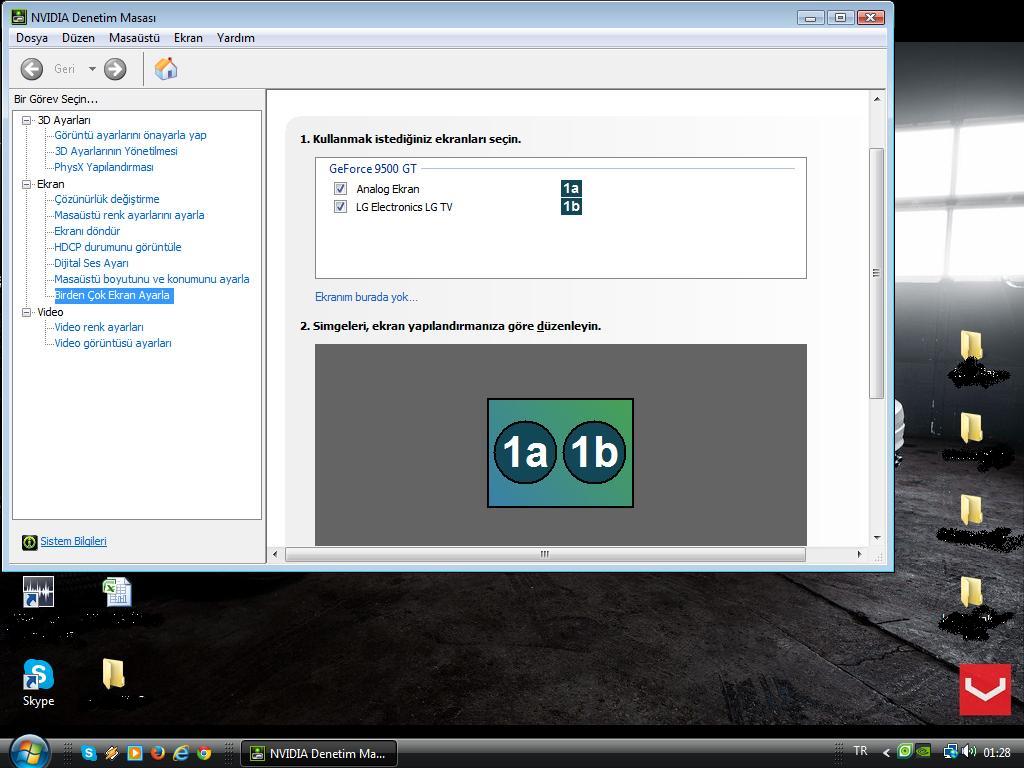Click the scroll-down arrow of the settings pane

[x=876, y=537]
